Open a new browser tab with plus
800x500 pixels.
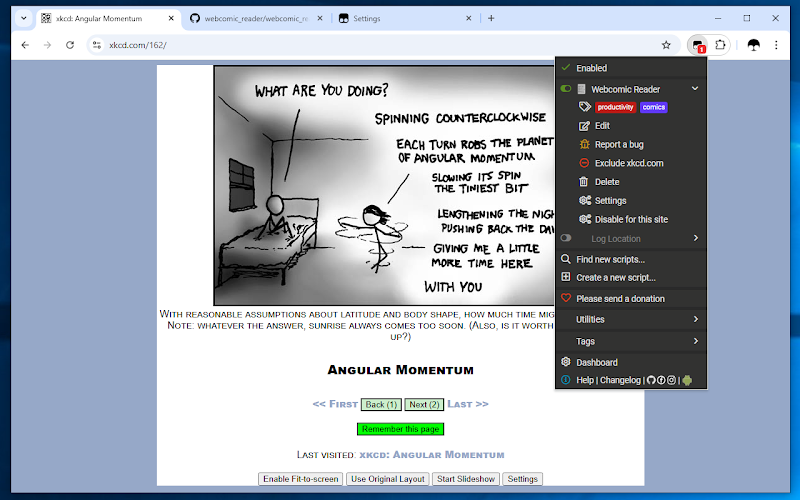pos(491,18)
